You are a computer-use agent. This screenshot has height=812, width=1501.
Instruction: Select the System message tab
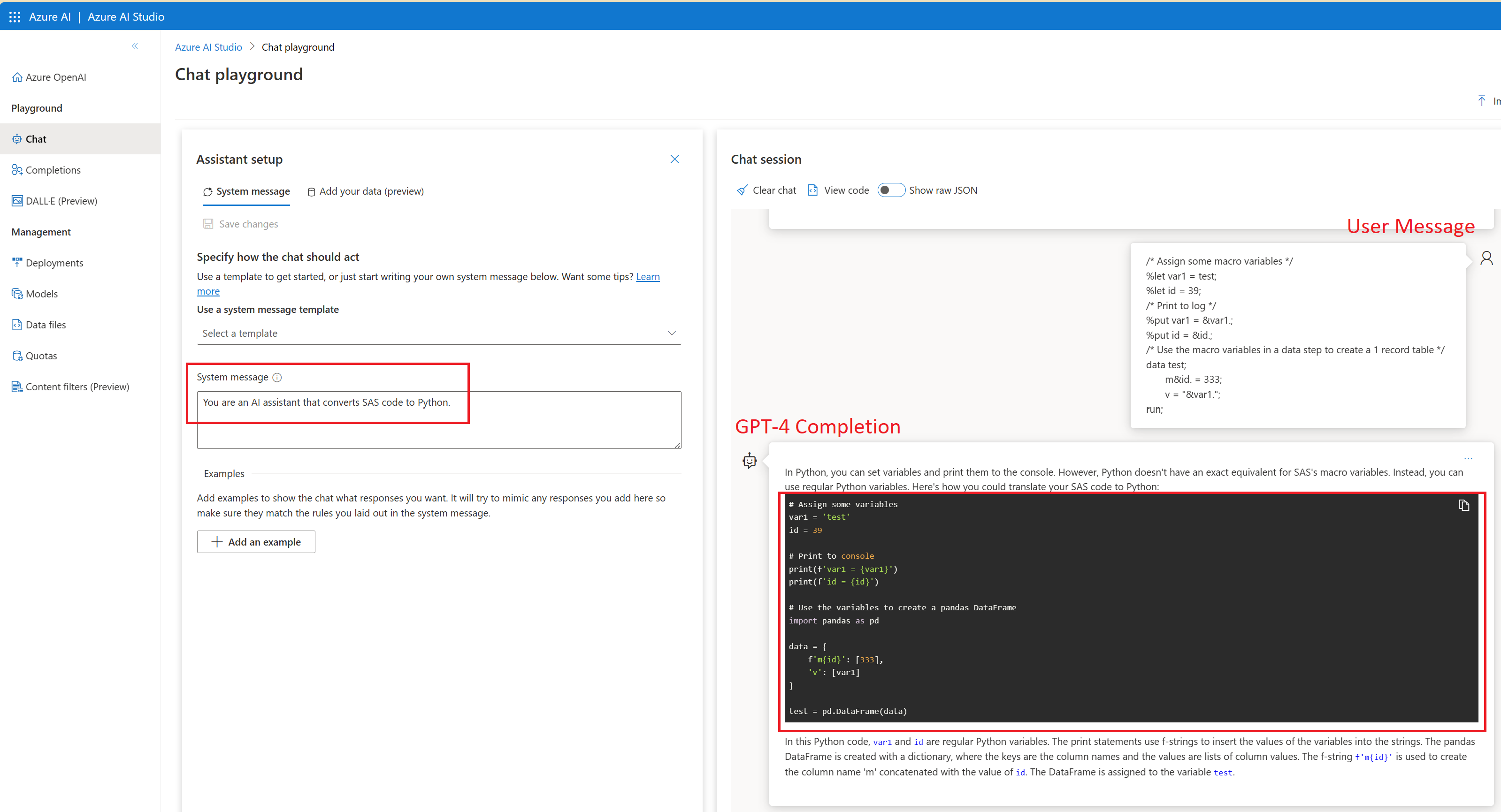tap(246, 192)
